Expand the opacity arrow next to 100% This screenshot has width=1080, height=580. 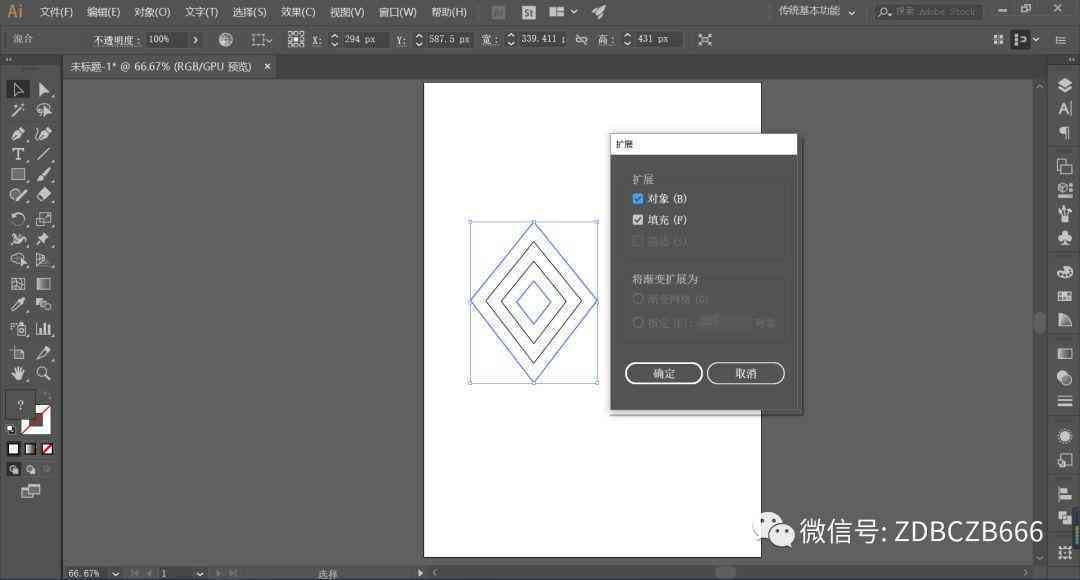point(196,40)
